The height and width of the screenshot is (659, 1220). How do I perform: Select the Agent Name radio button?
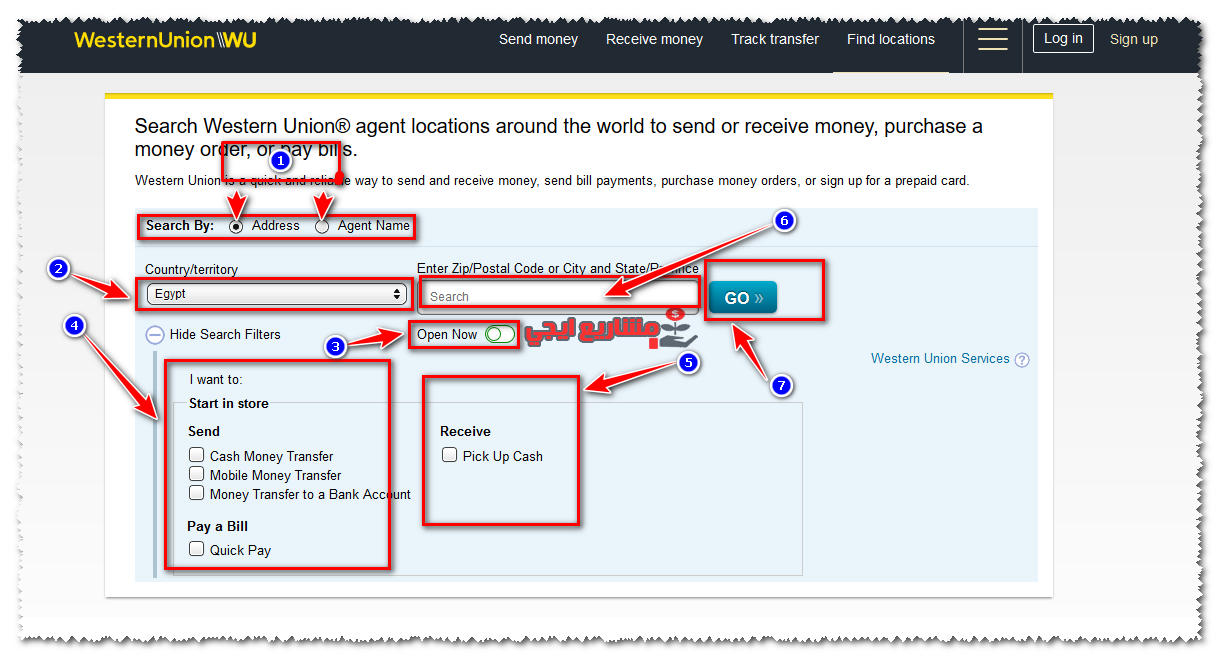point(322,227)
